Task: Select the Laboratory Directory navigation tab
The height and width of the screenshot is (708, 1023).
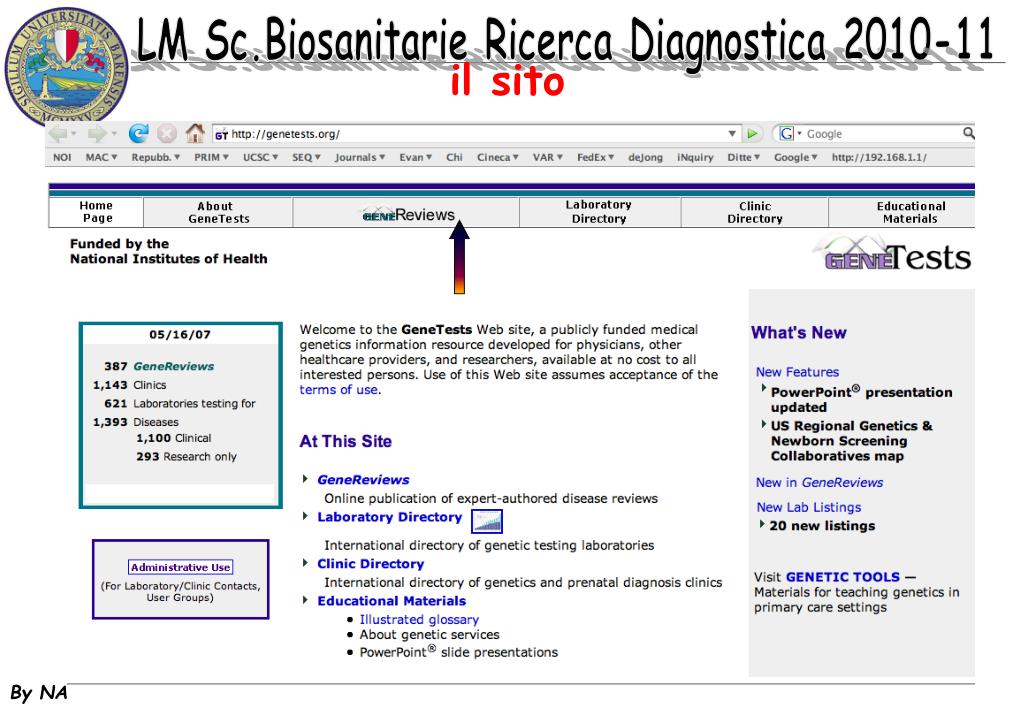Action: pos(600,212)
